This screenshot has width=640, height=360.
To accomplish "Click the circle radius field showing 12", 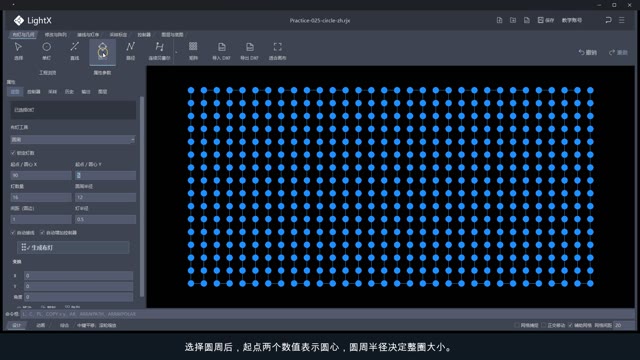I will tap(105, 197).
